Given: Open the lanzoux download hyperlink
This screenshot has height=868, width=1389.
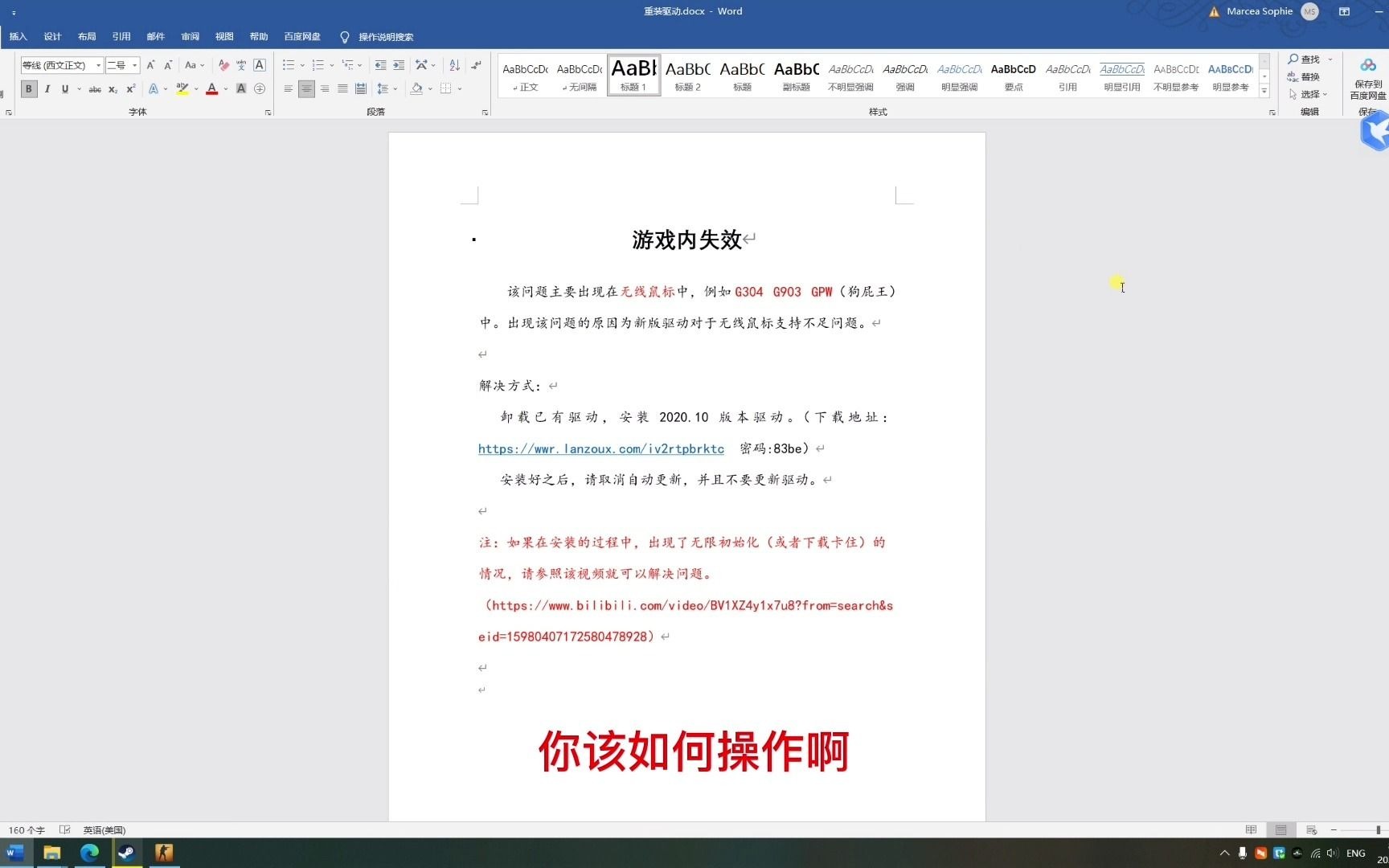Looking at the screenshot, I should (600, 448).
